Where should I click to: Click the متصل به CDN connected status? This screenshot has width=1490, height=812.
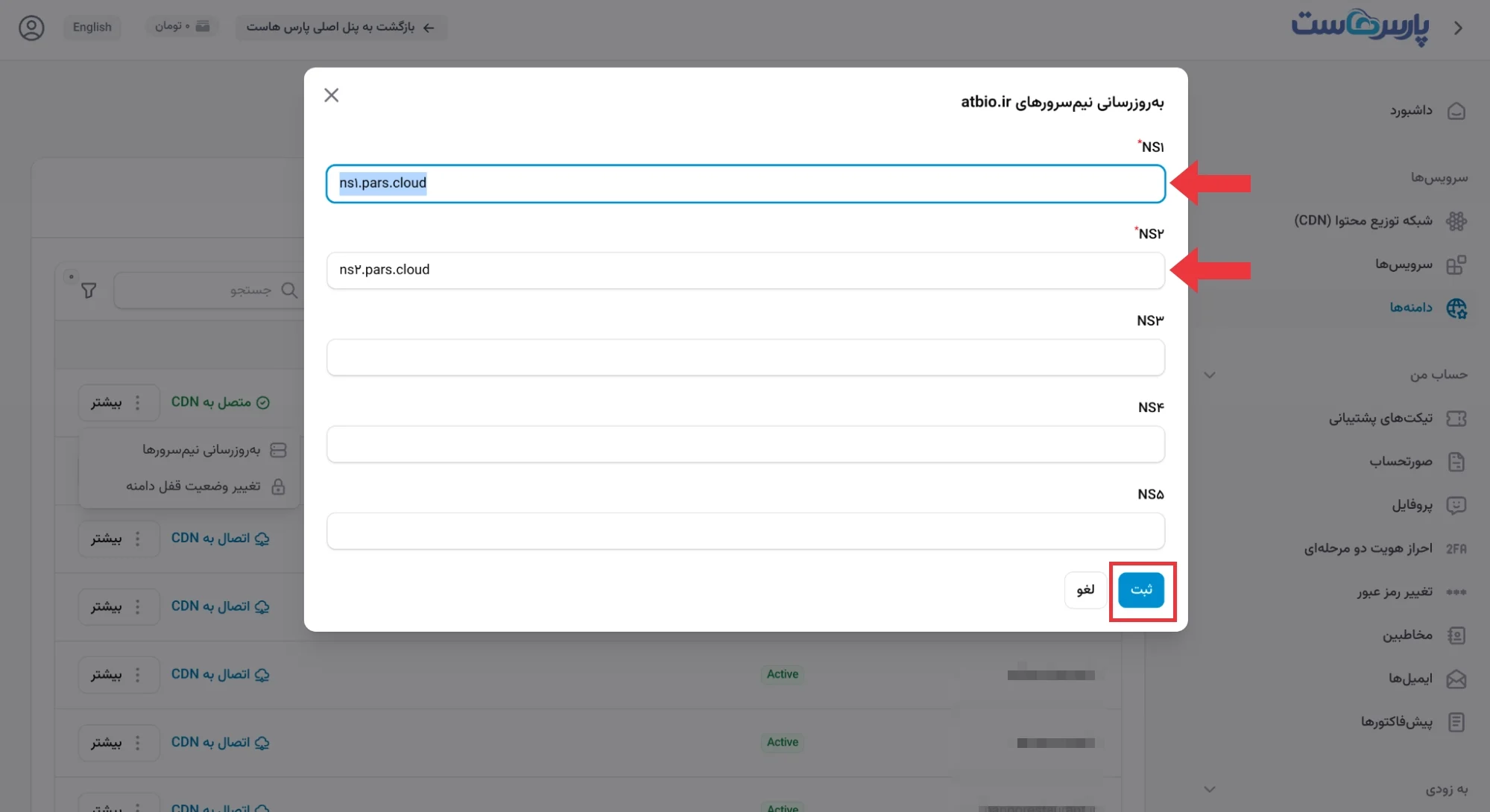click(221, 402)
